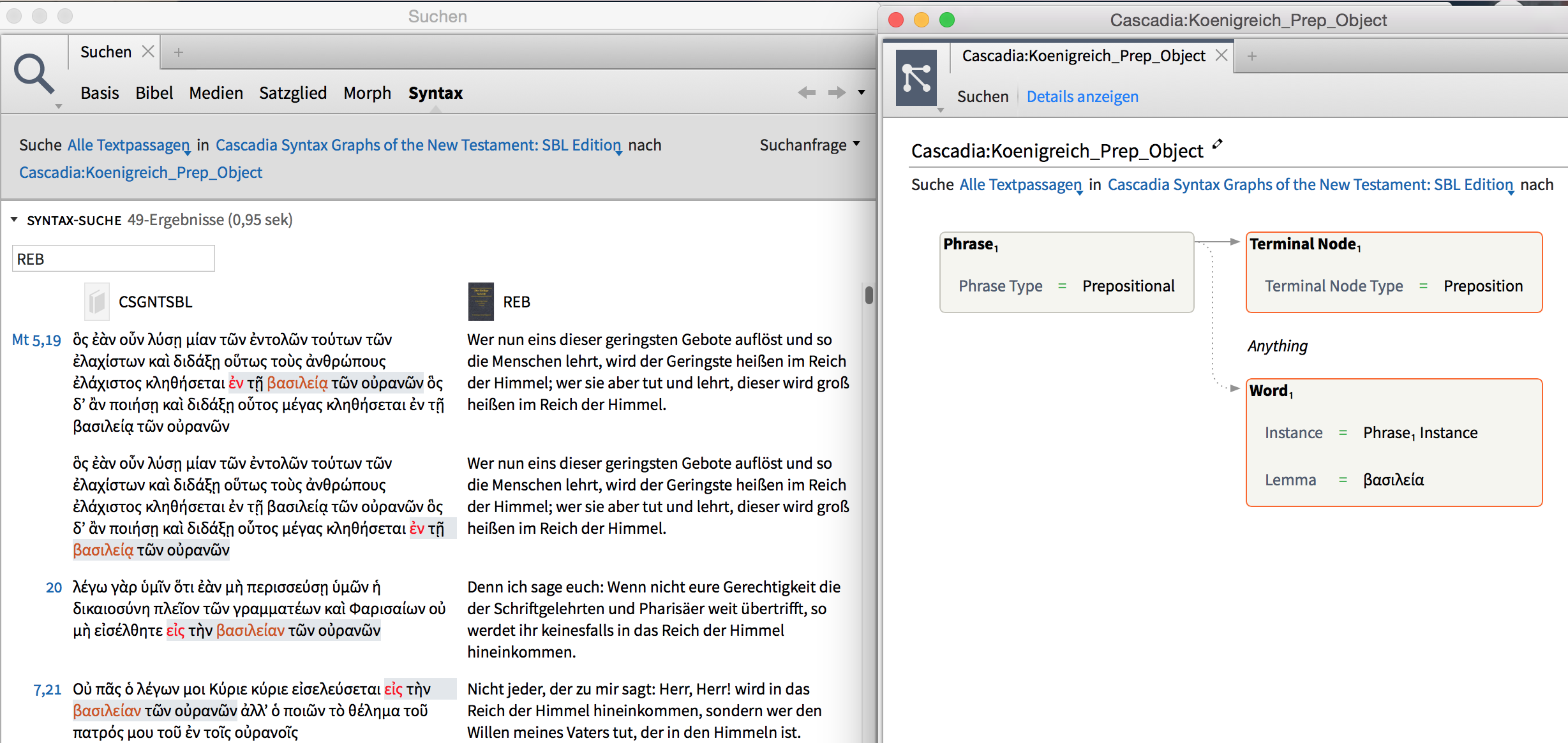Image resolution: width=1568 pixels, height=743 pixels.
Task: Click the syntax search graph icon
Action: tap(916, 78)
